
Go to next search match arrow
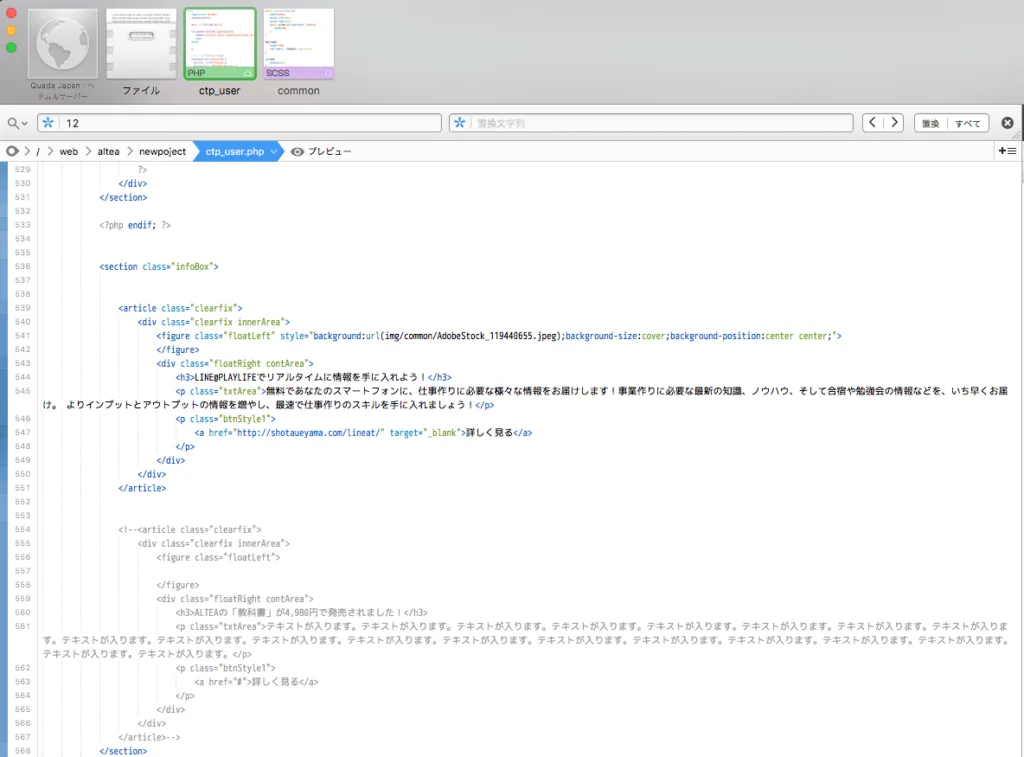[x=894, y=123]
